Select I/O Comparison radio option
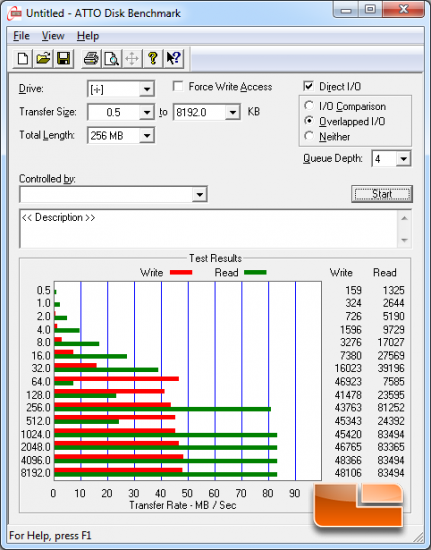431x550 pixels. (x=309, y=106)
